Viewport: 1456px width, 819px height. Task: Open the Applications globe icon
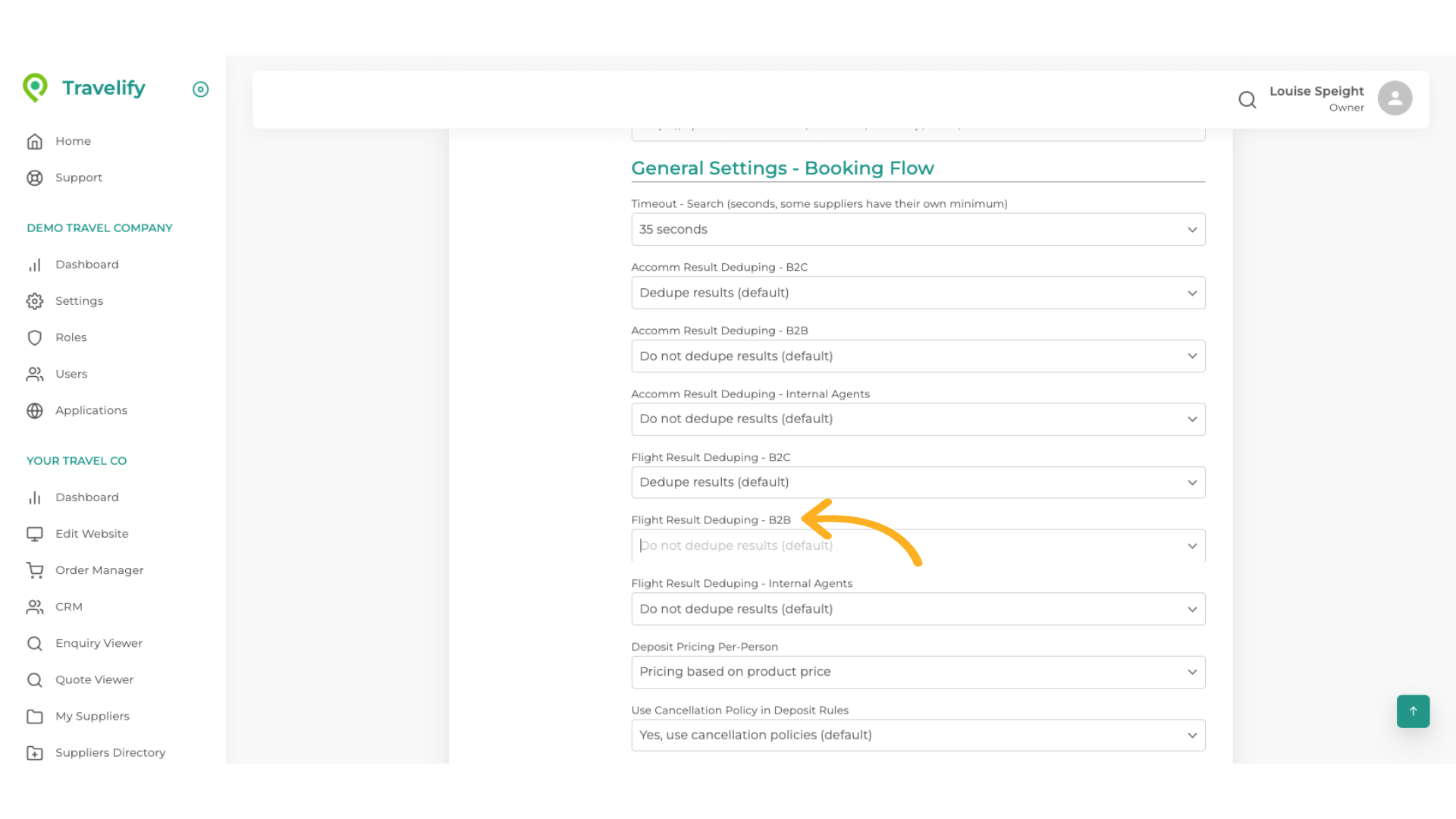click(35, 410)
